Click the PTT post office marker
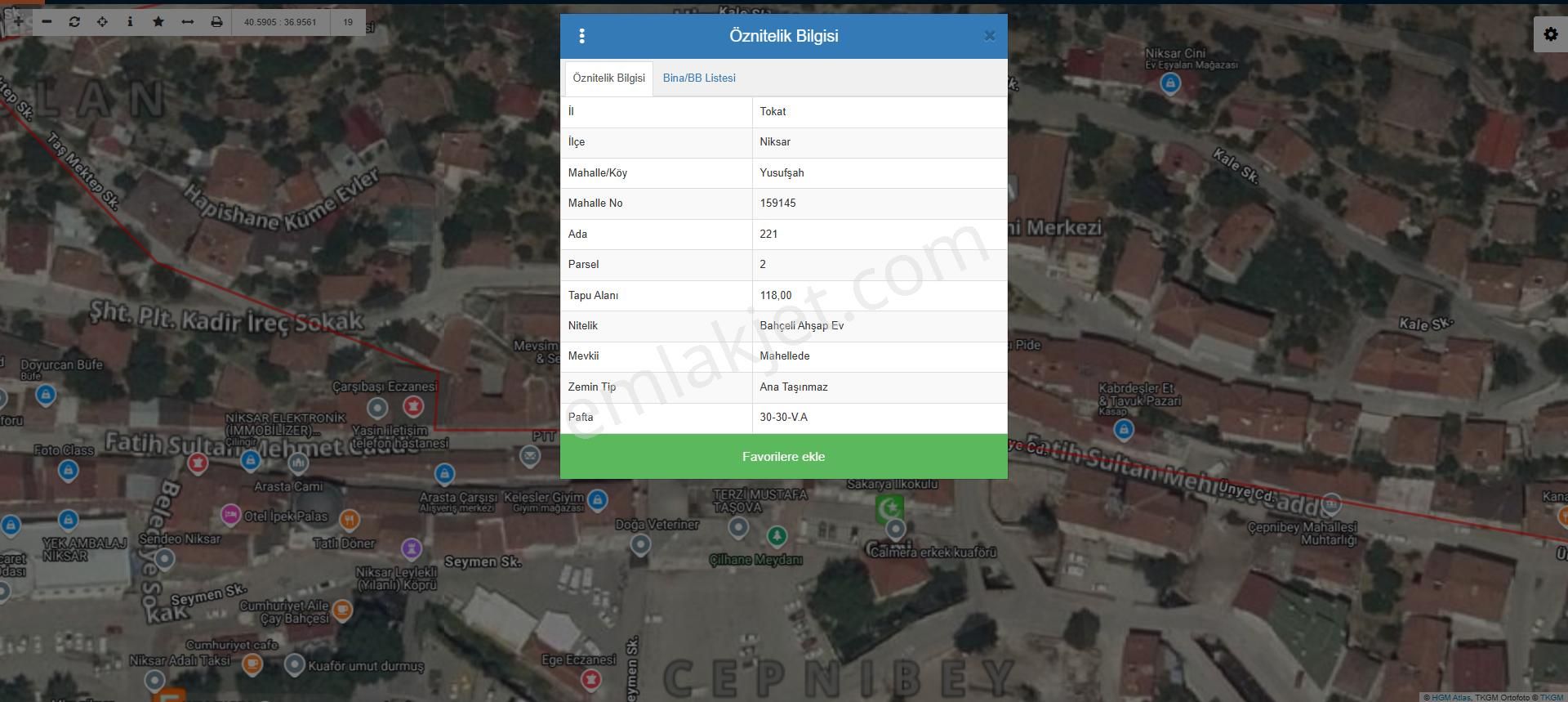This screenshot has height=702, width=1568. coord(530,455)
